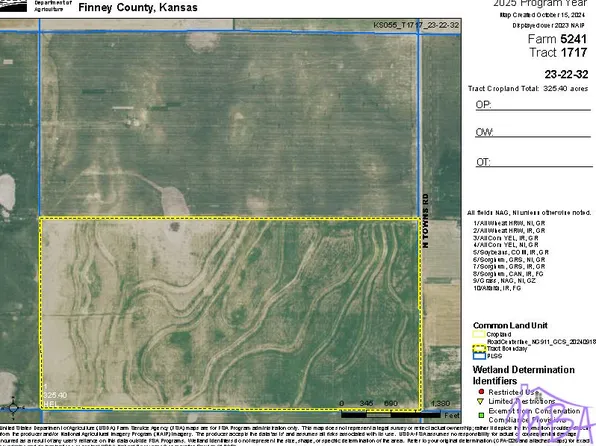Click the scale bar '690' label

(391, 403)
